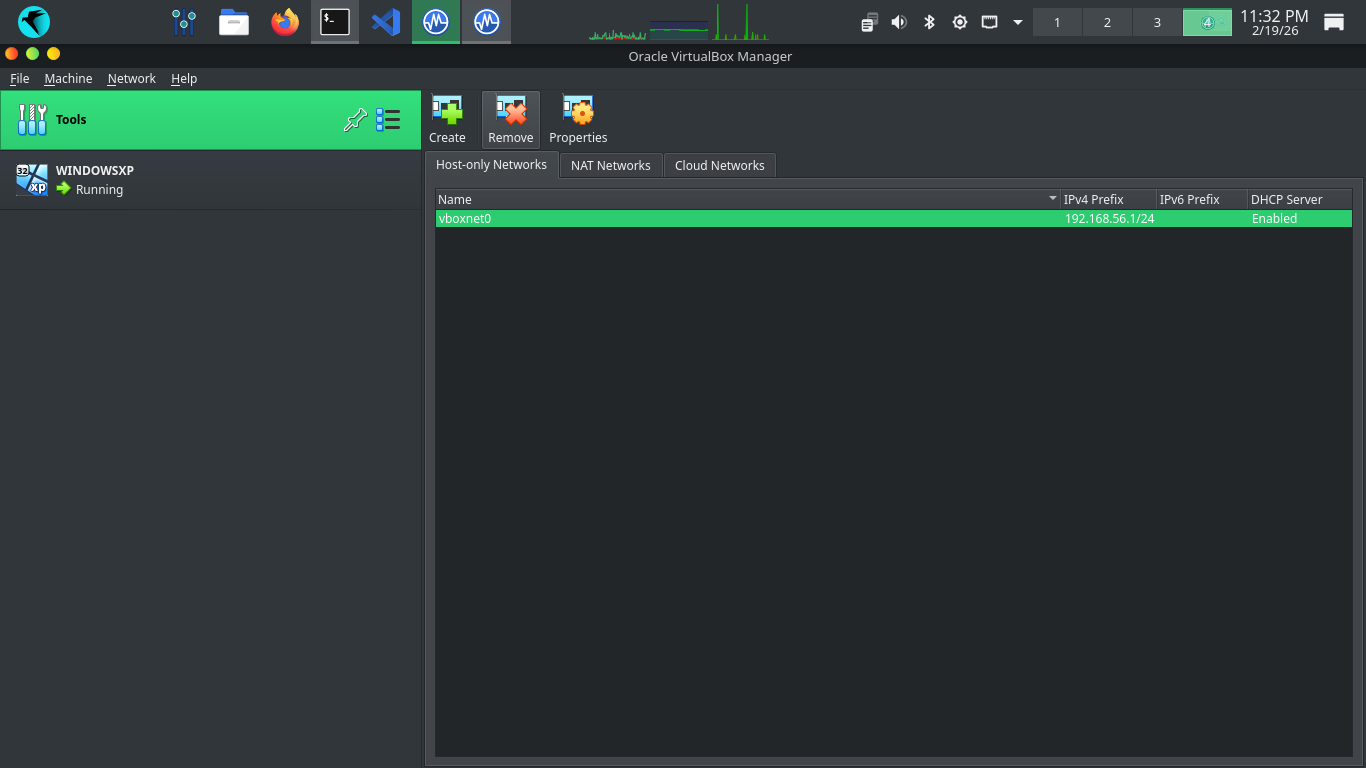Launch Visual Studio Code from taskbar
Image resolution: width=1366 pixels, height=768 pixels.
coord(386,22)
